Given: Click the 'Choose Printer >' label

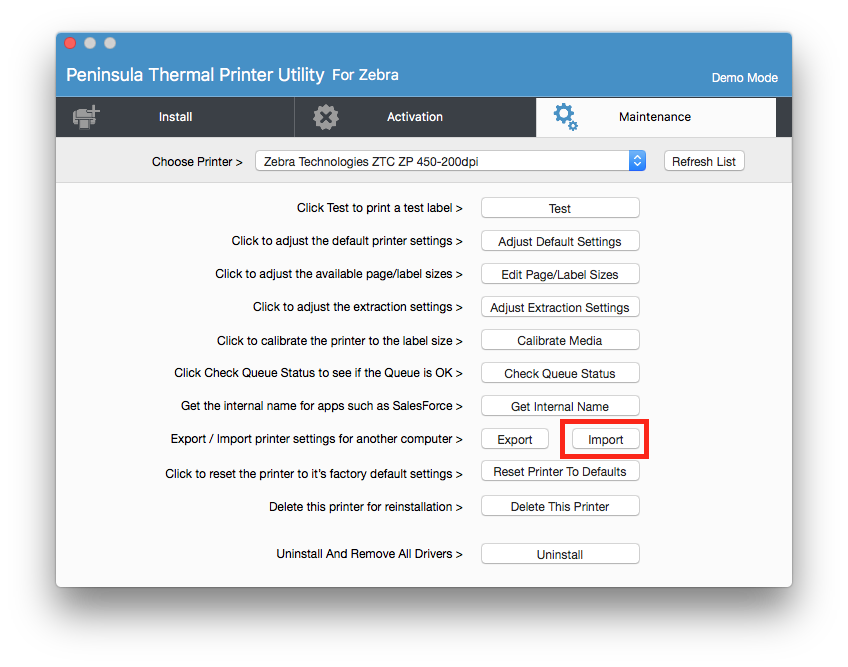Looking at the screenshot, I should (x=197, y=162).
